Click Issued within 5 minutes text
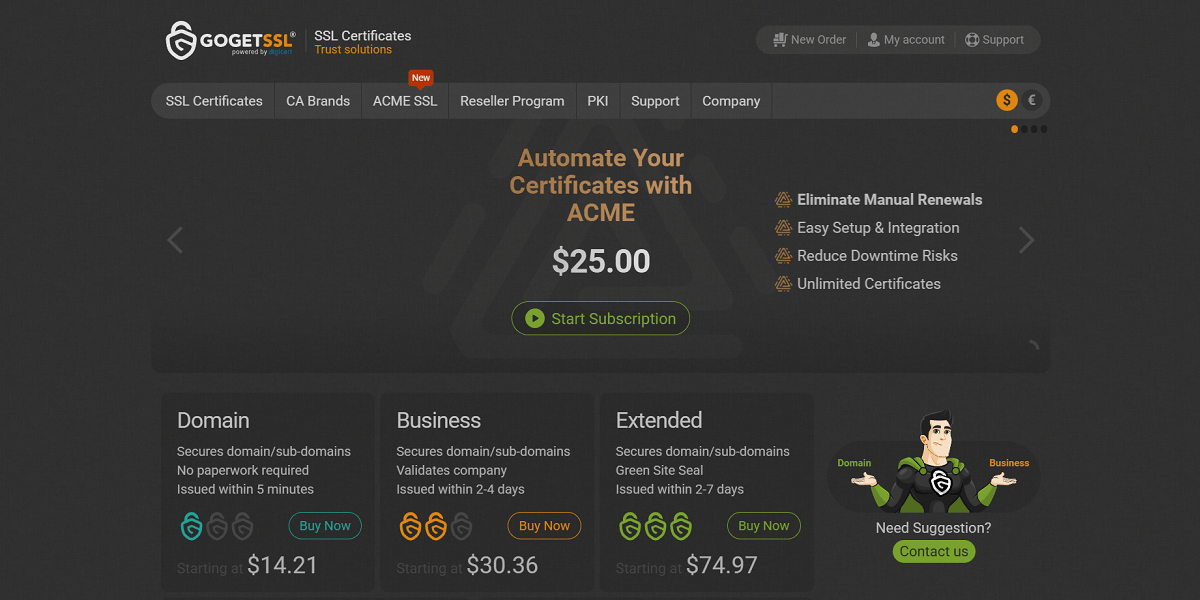 click(x=245, y=489)
